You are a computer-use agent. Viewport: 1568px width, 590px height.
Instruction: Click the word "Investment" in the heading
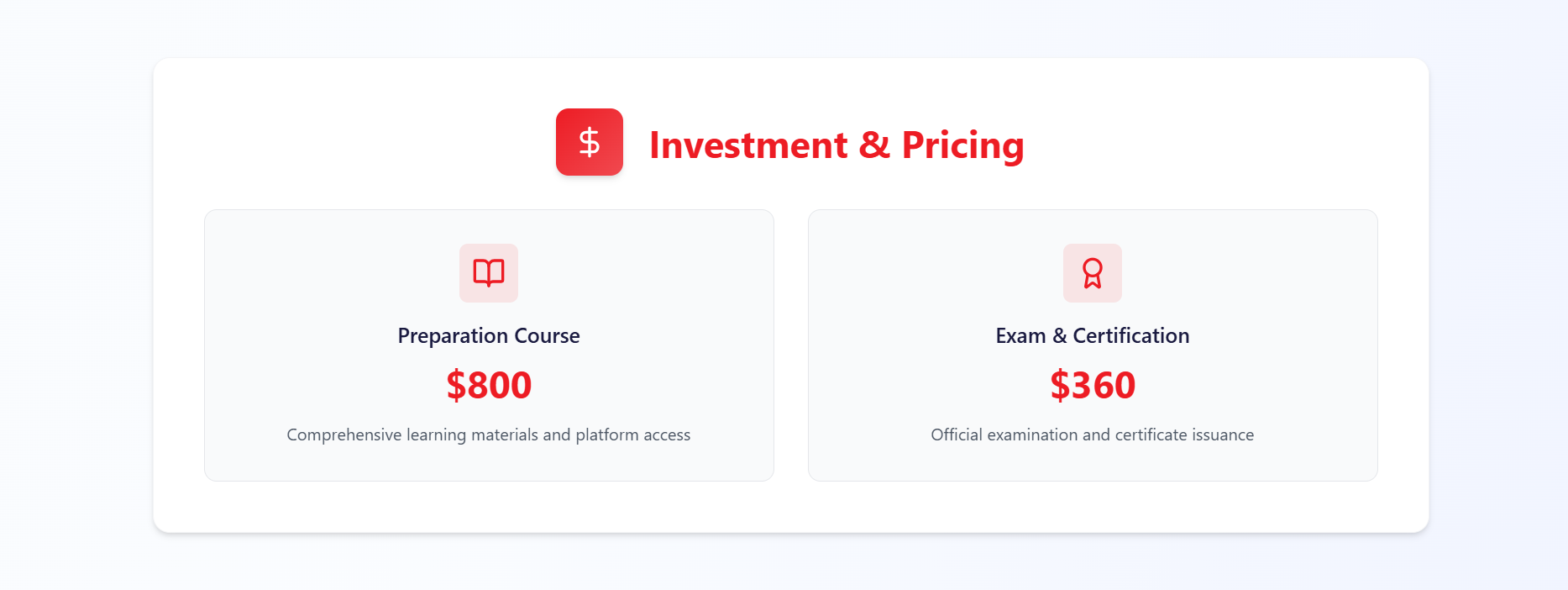[x=748, y=145]
